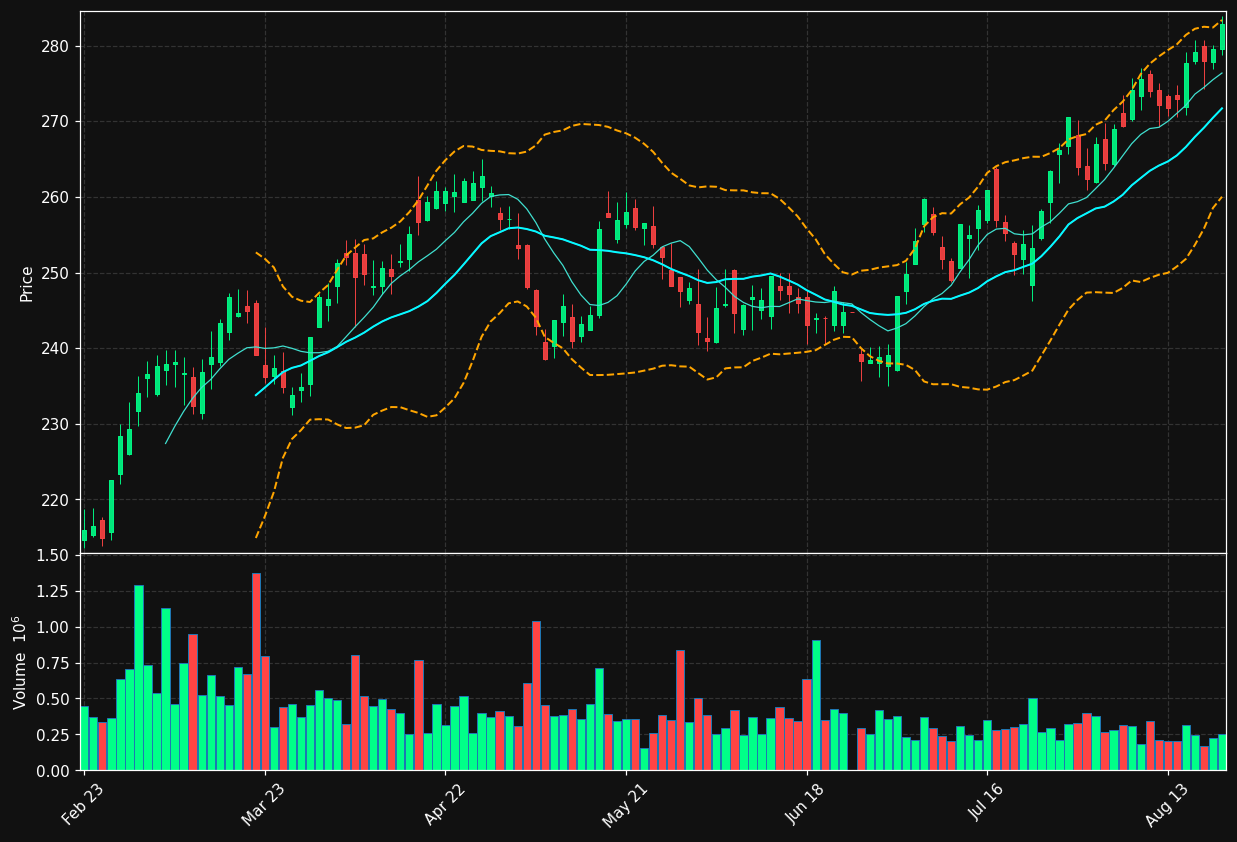Select the 260 price tick label
Screen dimensions: 1237x842
pos(55,198)
